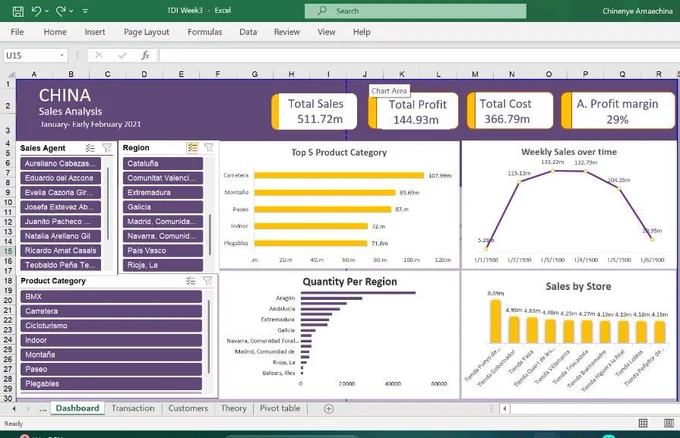Click the Undo arrow icon
This screenshot has height=438, width=680.
click(x=36, y=11)
